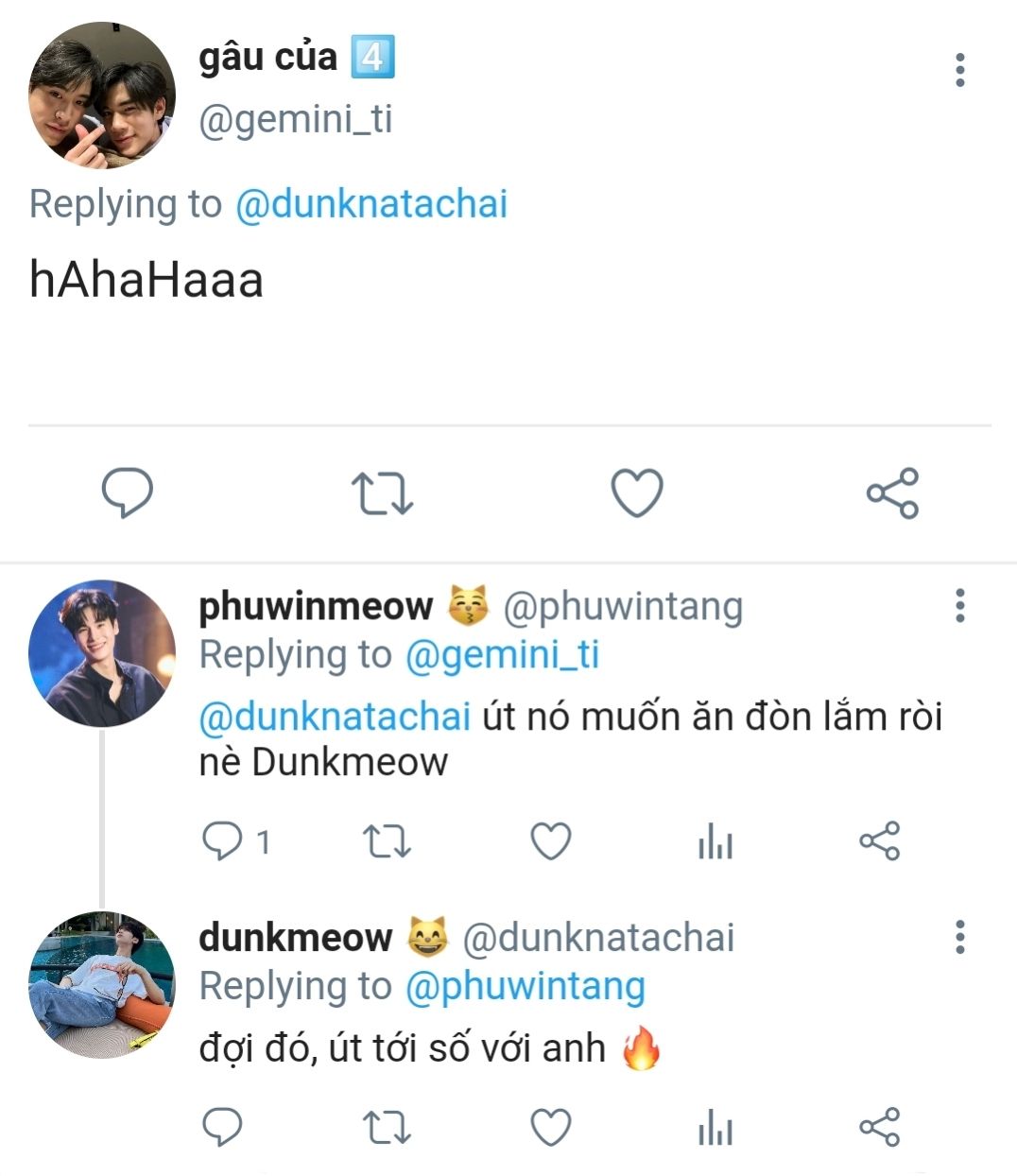Open more options on dunkmeow reply
This screenshot has width=1017, height=1176.
tap(960, 936)
